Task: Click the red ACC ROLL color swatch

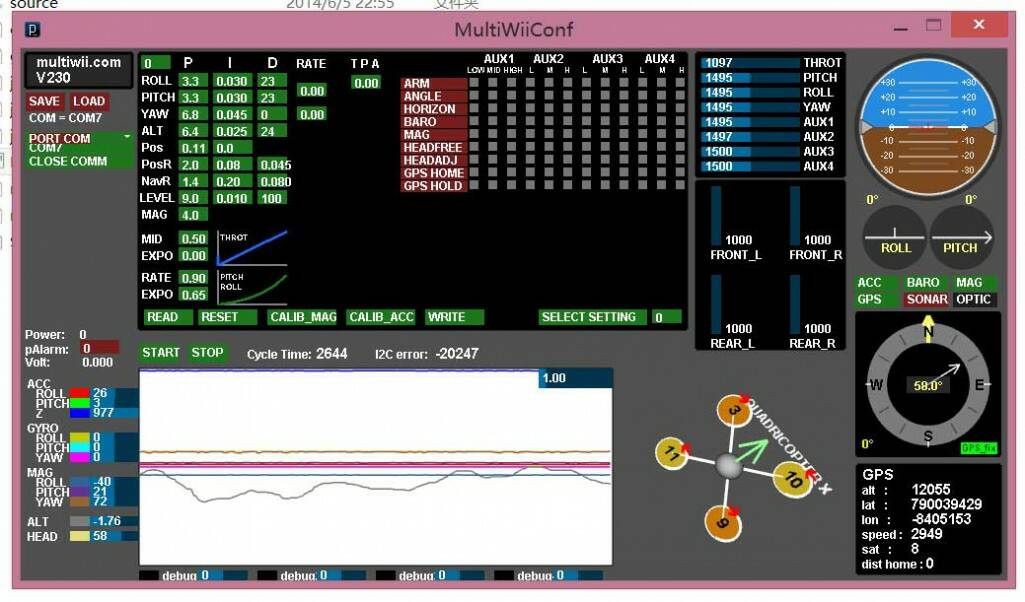Action: [x=79, y=393]
